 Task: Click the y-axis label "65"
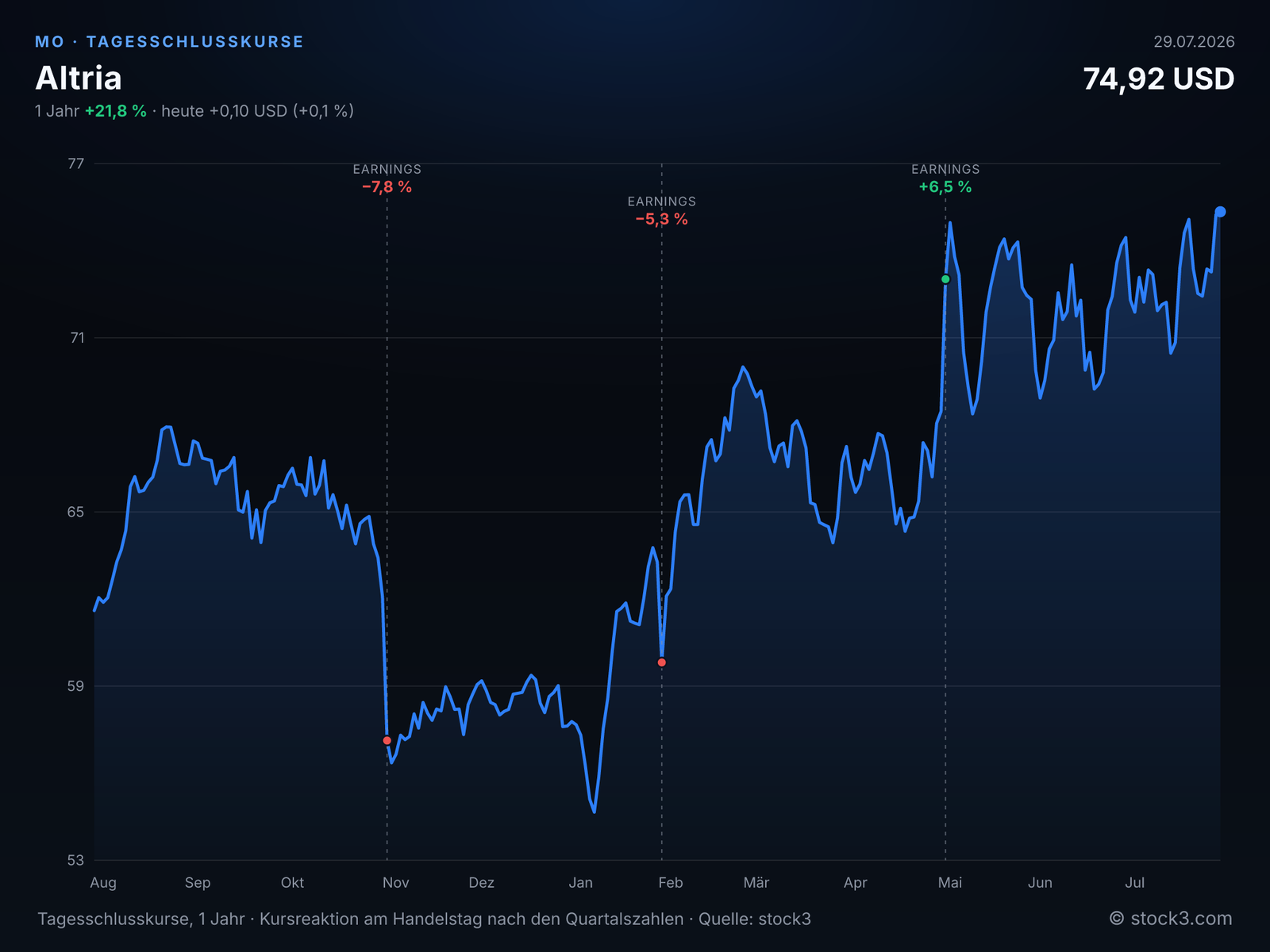coord(75,512)
